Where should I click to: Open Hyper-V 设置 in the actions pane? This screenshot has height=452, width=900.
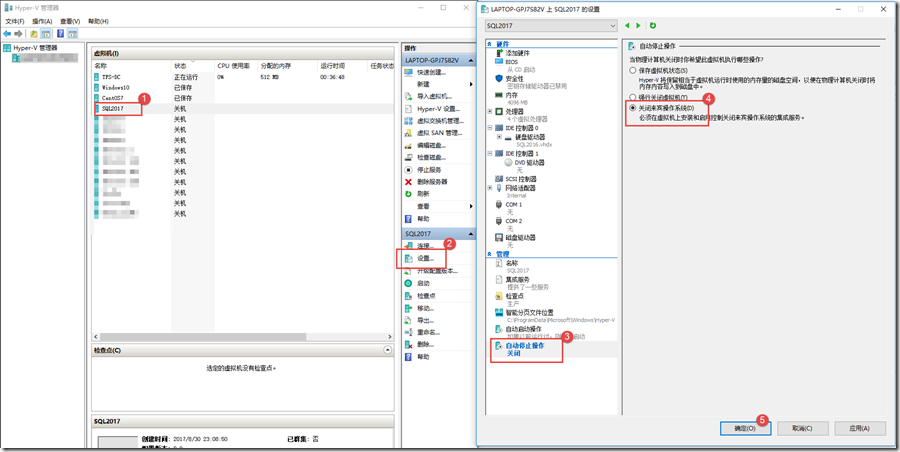coord(439,109)
